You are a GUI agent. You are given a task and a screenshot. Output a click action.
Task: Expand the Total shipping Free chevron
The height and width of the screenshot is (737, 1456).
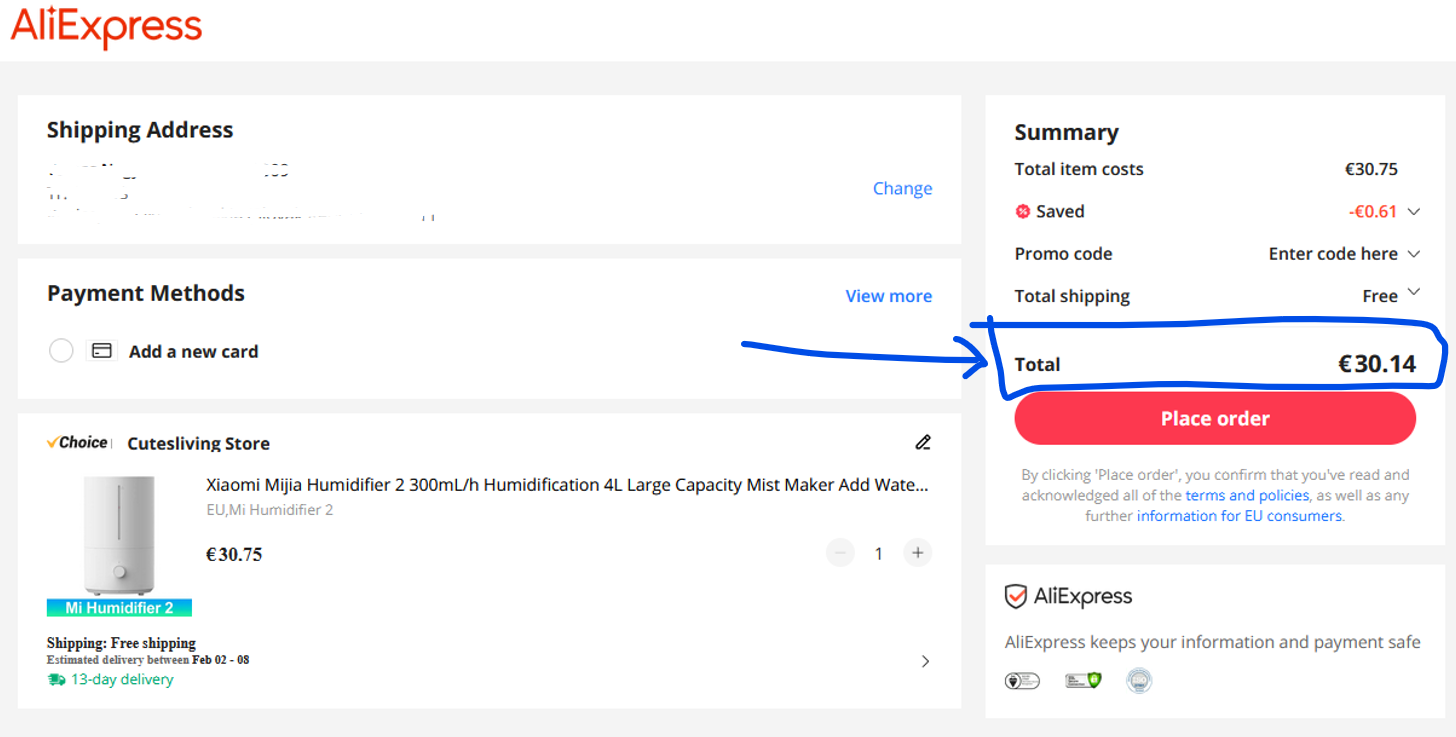[x=1413, y=292]
